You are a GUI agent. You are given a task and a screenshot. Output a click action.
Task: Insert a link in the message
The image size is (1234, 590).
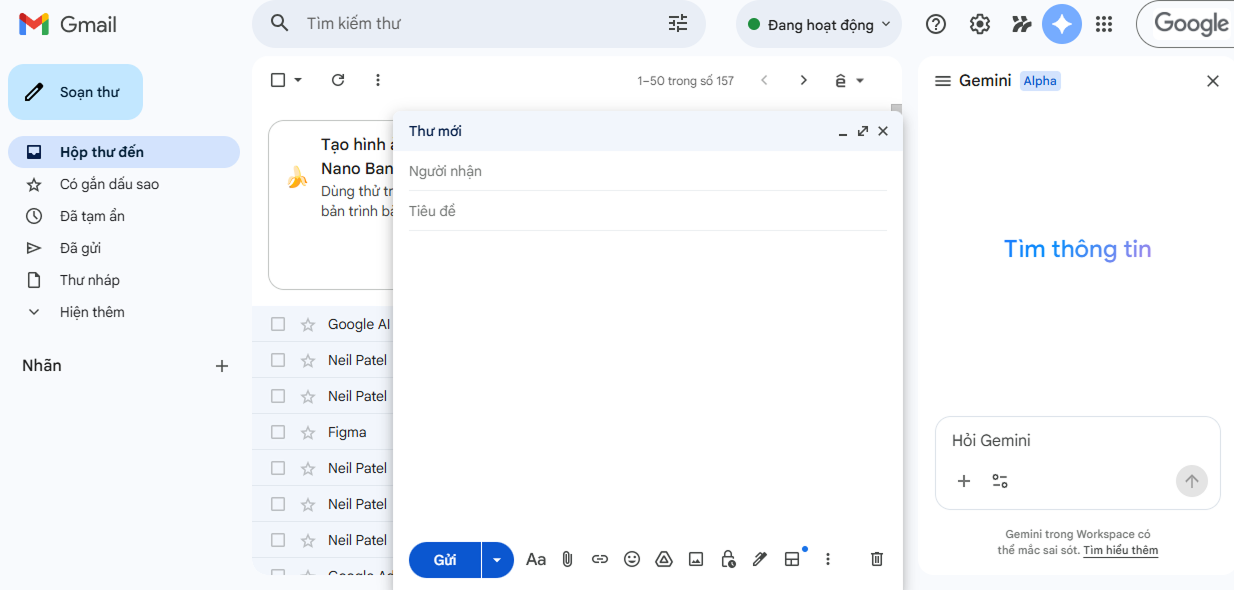(x=600, y=559)
